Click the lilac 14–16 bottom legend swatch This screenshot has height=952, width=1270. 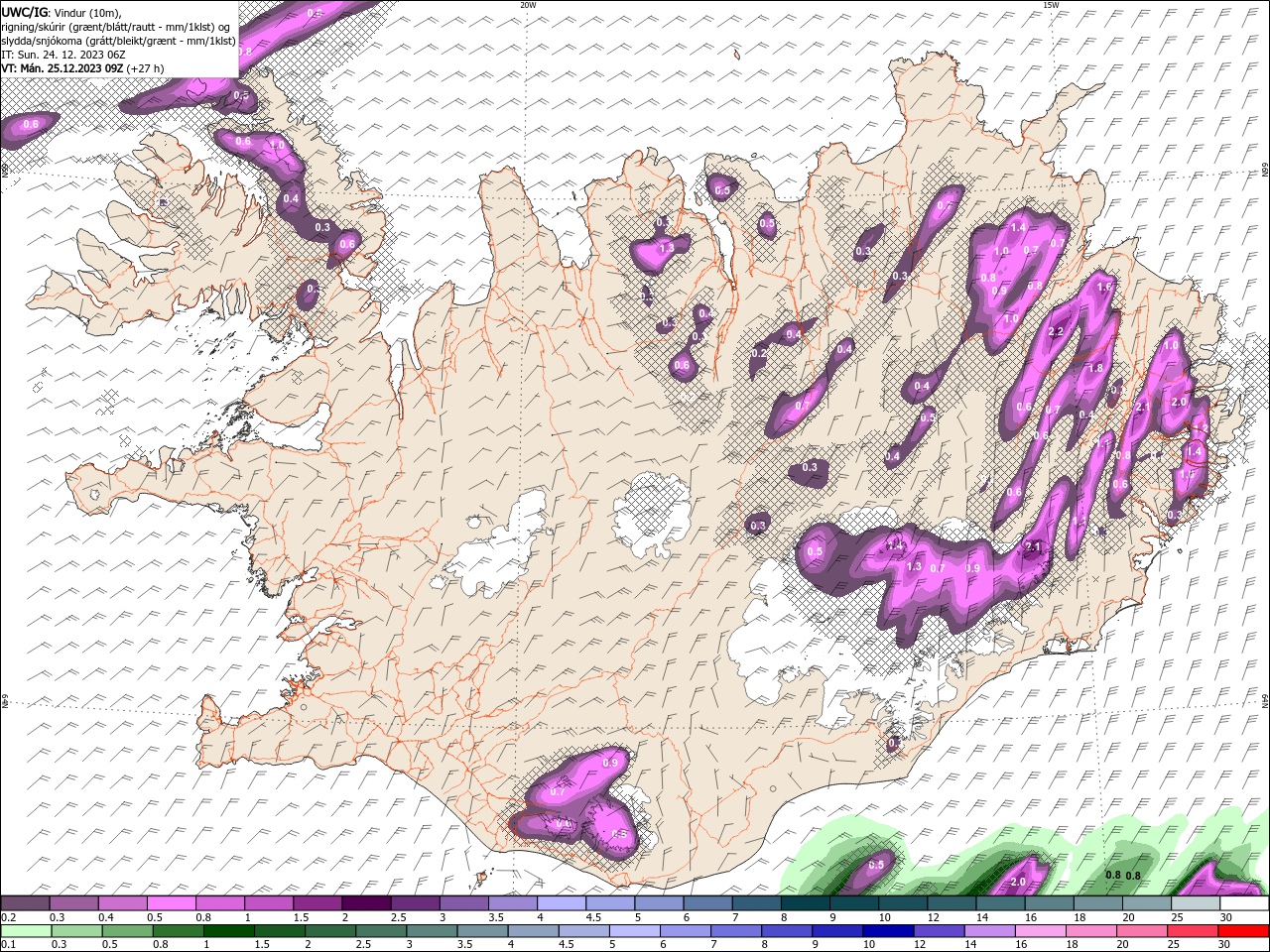click(x=990, y=931)
